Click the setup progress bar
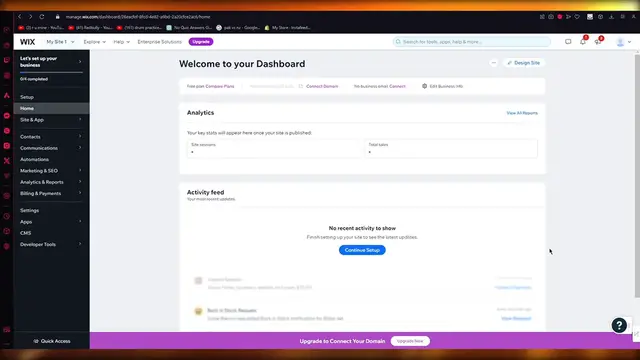The width and height of the screenshot is (640, 360). click(x=51, y=72)
